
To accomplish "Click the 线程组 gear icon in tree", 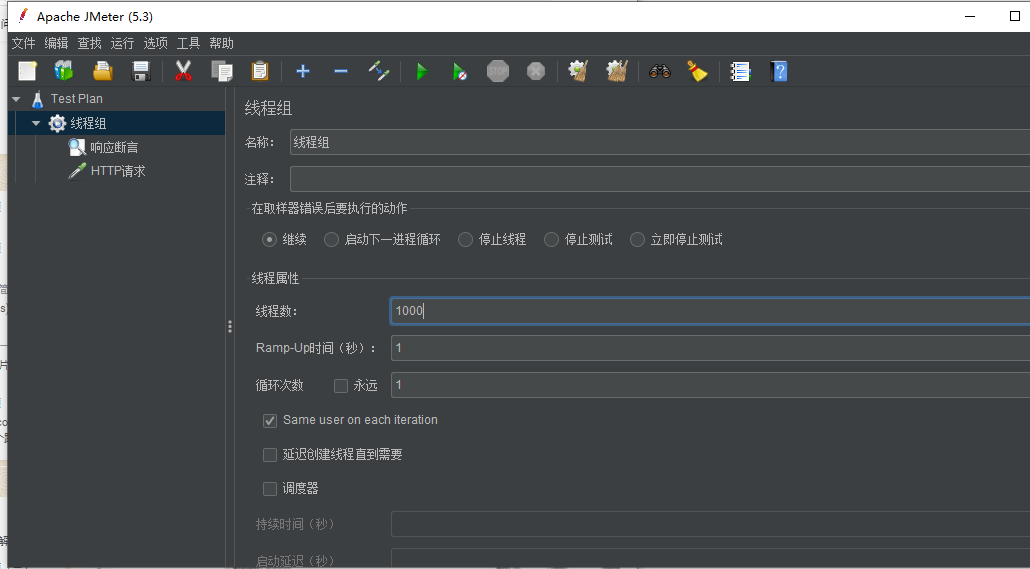I will (x=57, y=123).
